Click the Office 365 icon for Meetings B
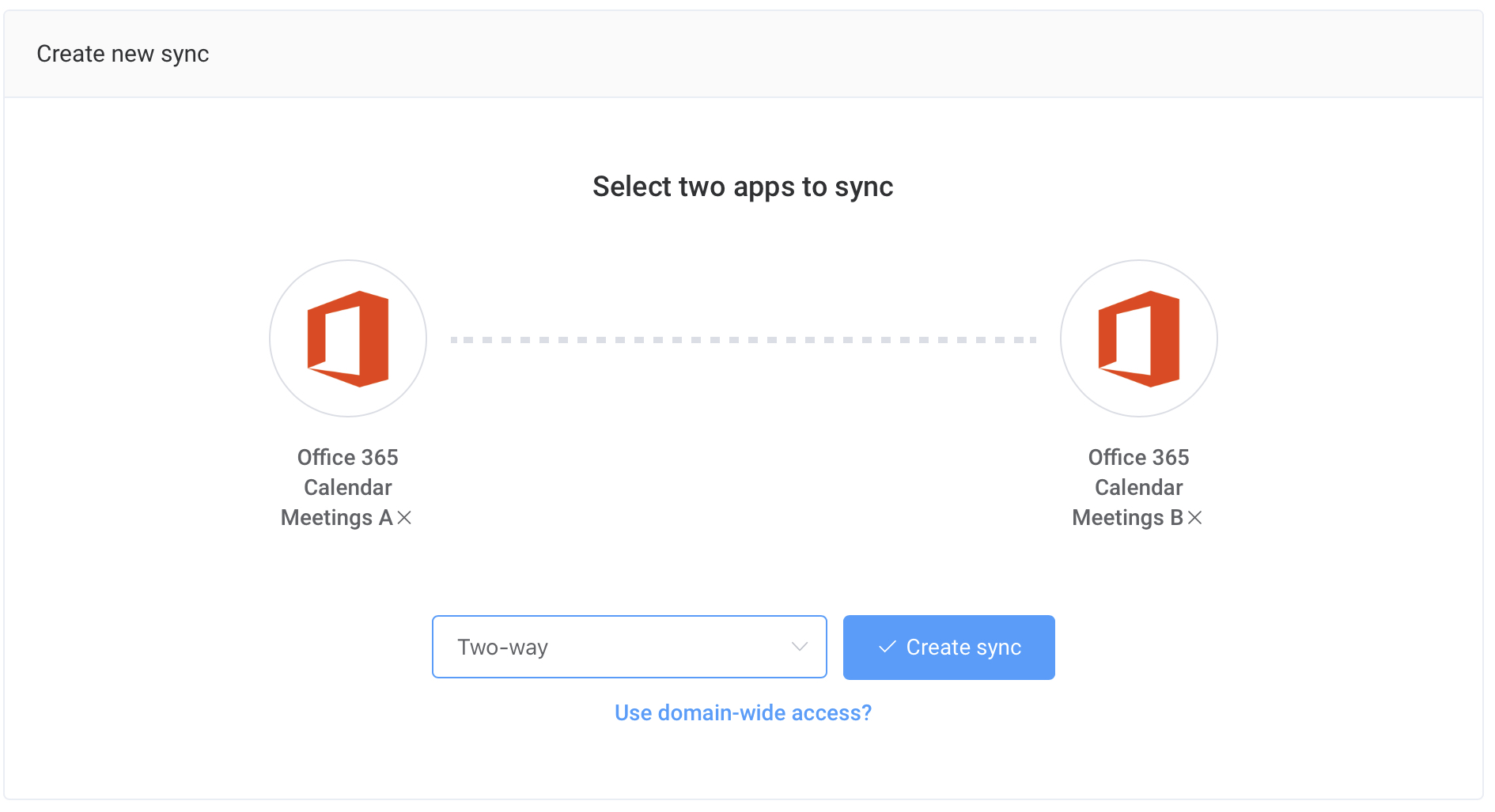The width and height of the screenshot is (1495, 812). pyautogui.click(x=1138, y=338)
